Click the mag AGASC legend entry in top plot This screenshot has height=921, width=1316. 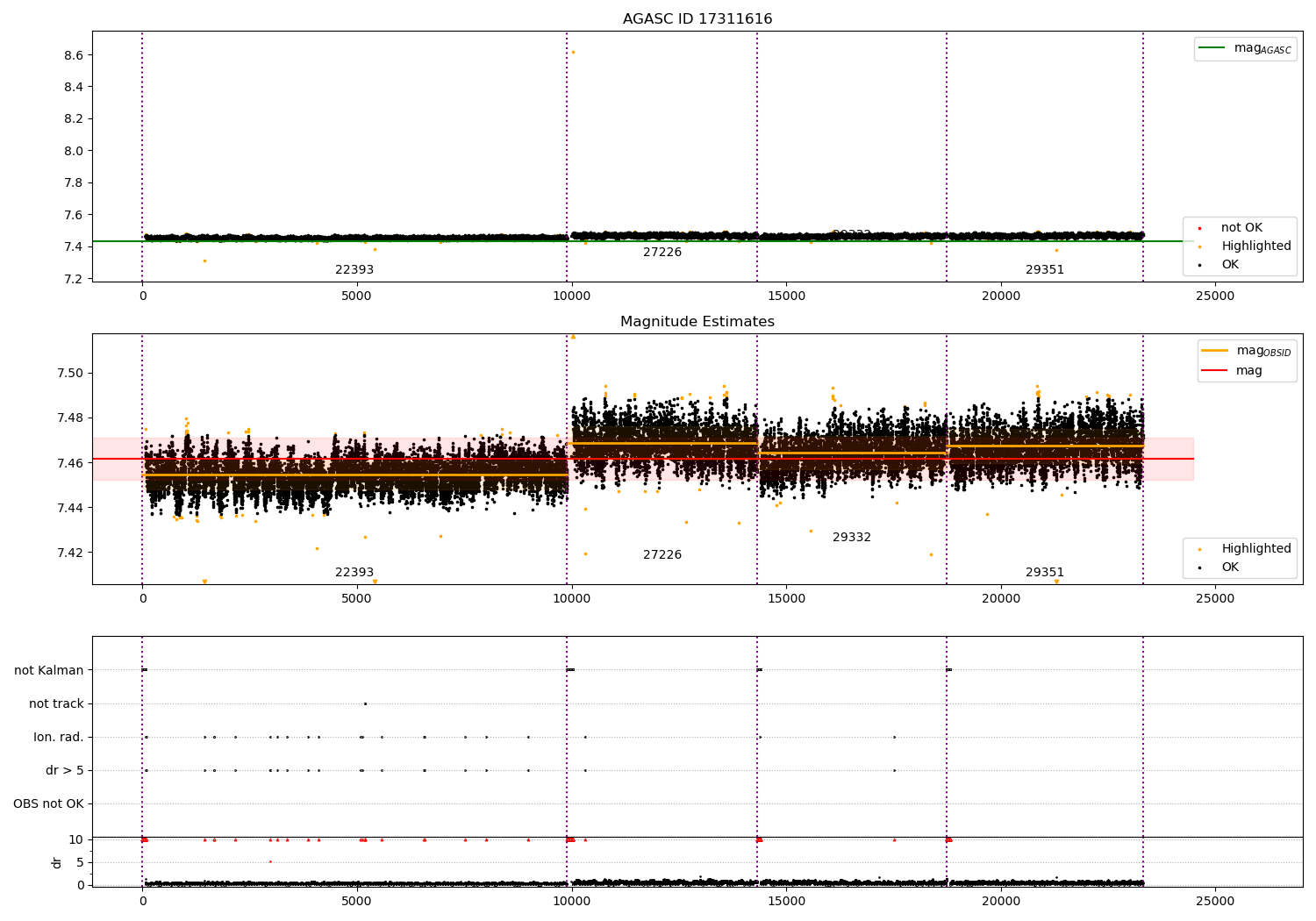(1245, 48)
